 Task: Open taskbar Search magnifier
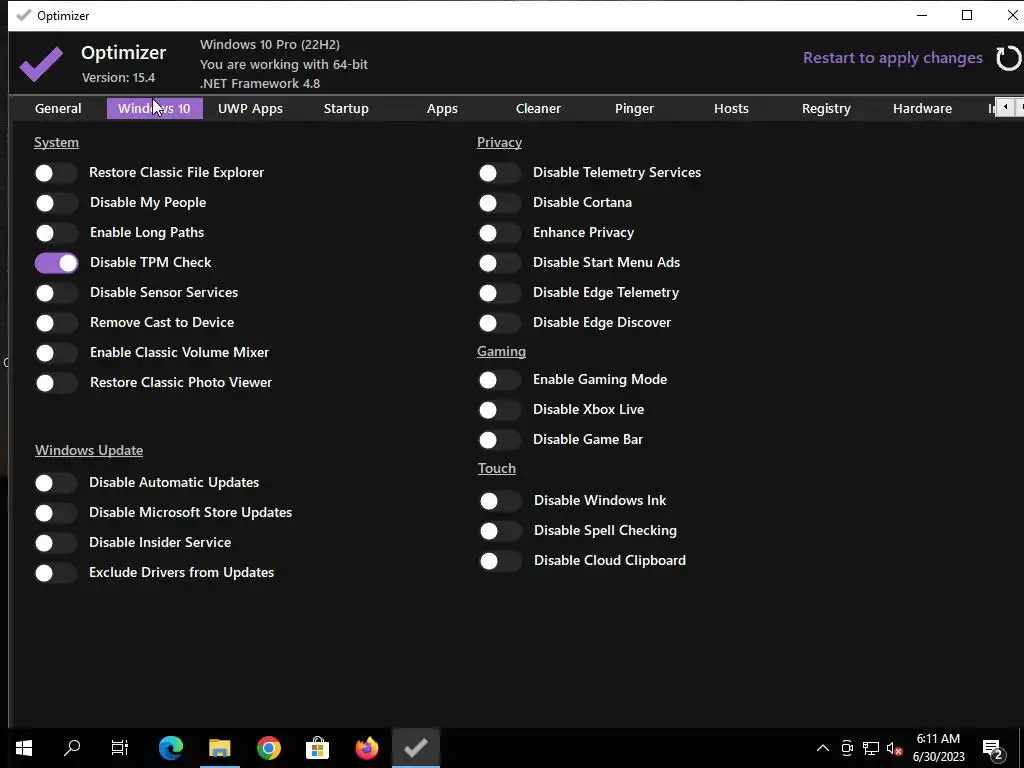tap(72, 748)
